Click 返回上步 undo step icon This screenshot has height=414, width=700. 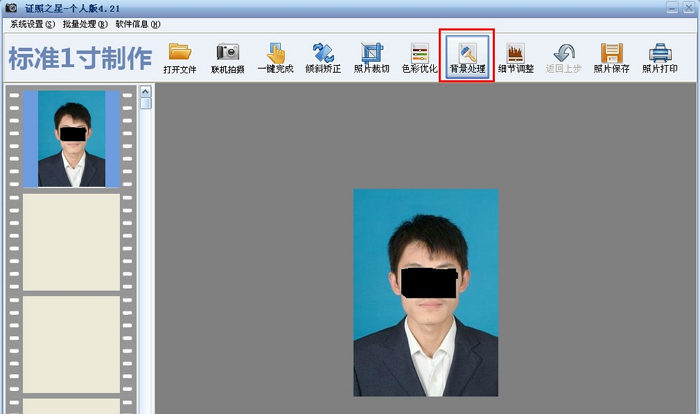[x=563, y=58]
